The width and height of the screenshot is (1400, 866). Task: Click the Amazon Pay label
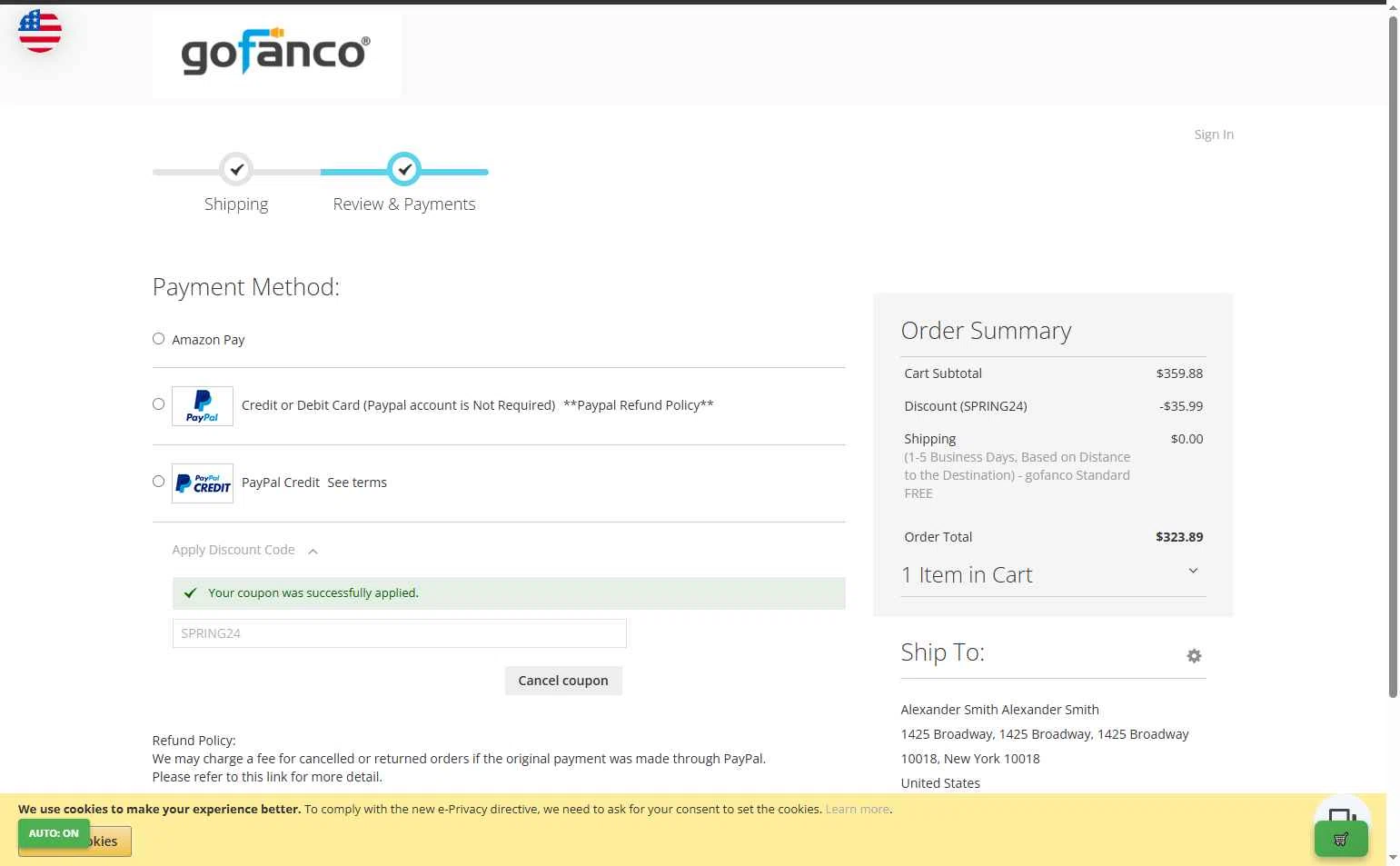[208, 340]
